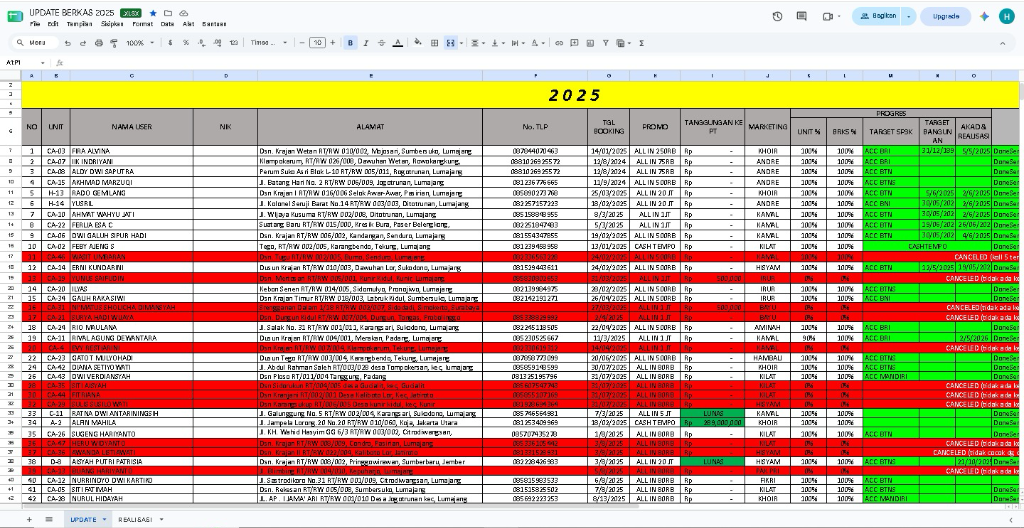Click the undo arrow icon
Viewport: 1024px width, 528px height.
pos(67,43)
